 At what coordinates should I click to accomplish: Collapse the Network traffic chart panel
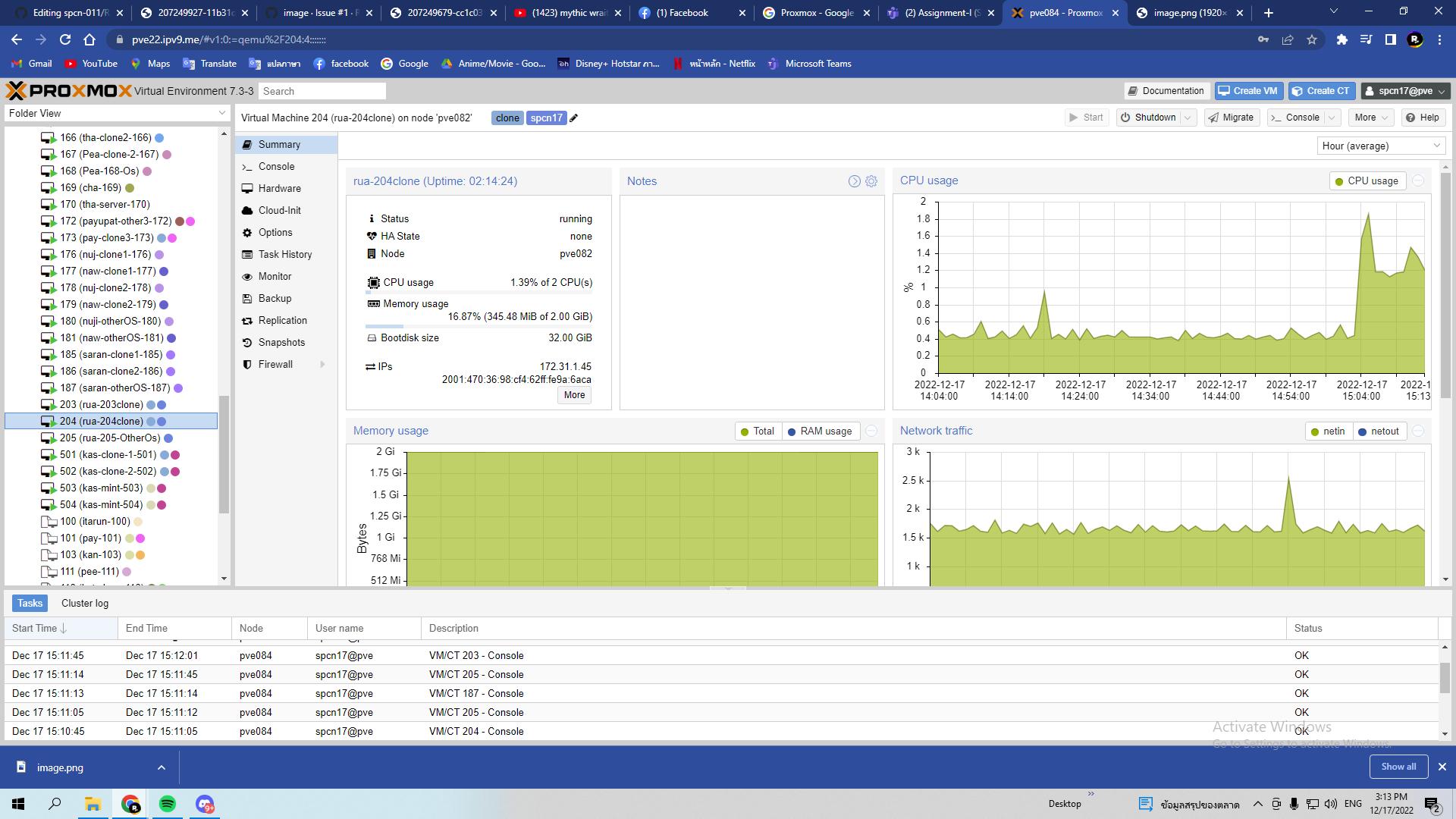point(1418,431)
